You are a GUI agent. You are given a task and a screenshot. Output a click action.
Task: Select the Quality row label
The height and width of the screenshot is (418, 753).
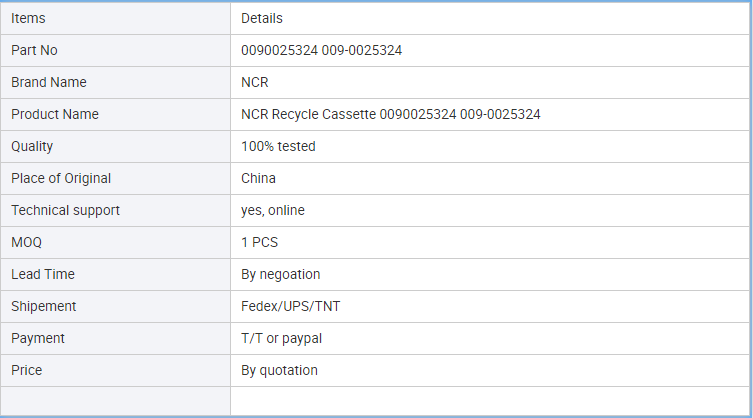pos(32,147)
